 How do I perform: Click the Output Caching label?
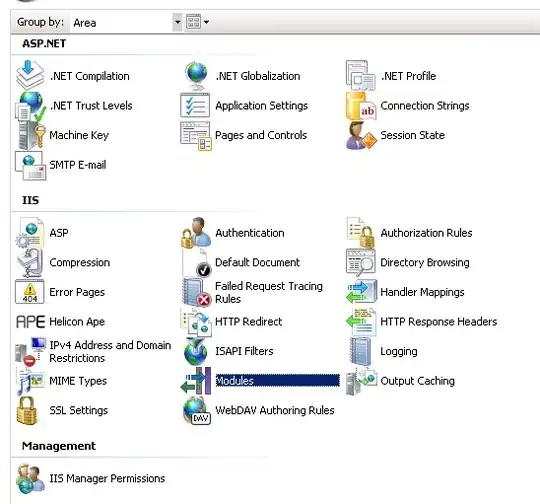pyautogui.click(x=417, y=381)
